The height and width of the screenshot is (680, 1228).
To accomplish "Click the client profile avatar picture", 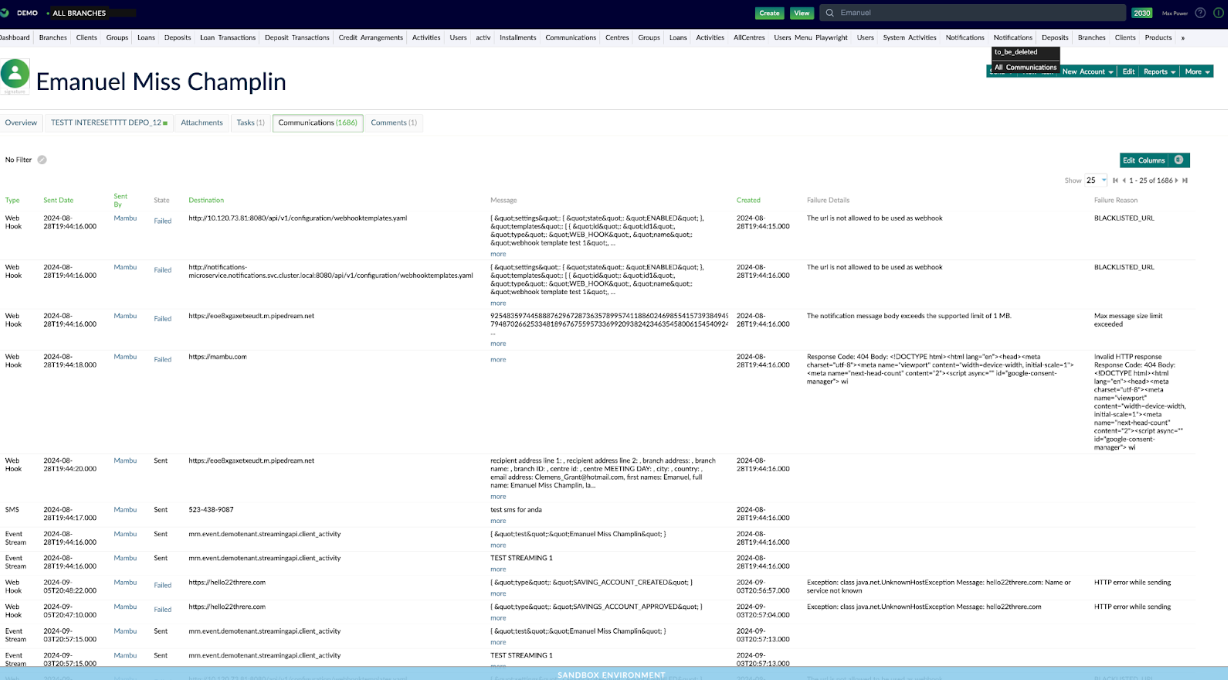I will pos(15,75).
